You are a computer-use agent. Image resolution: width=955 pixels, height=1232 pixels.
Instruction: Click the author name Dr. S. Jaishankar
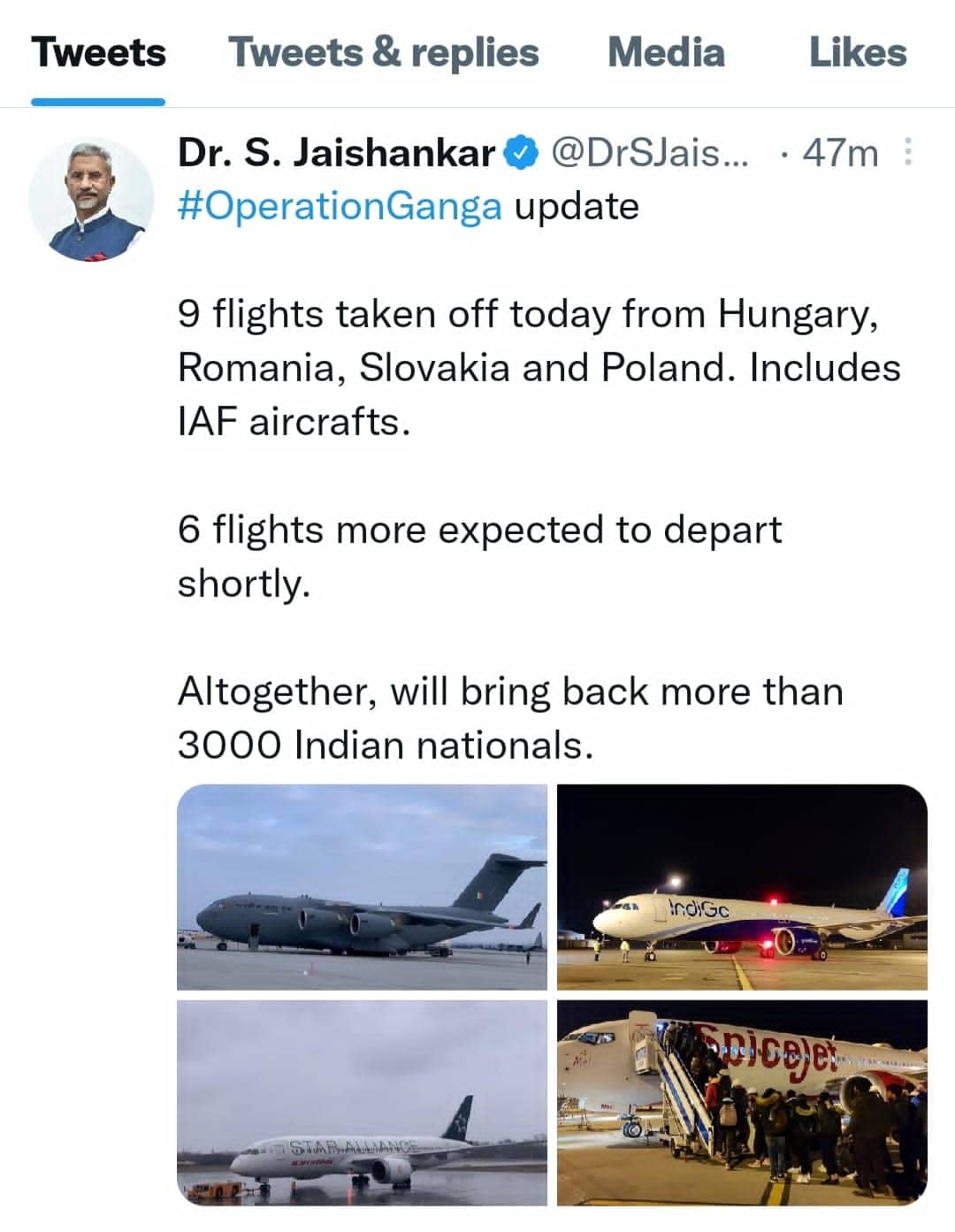coord(334,152)
